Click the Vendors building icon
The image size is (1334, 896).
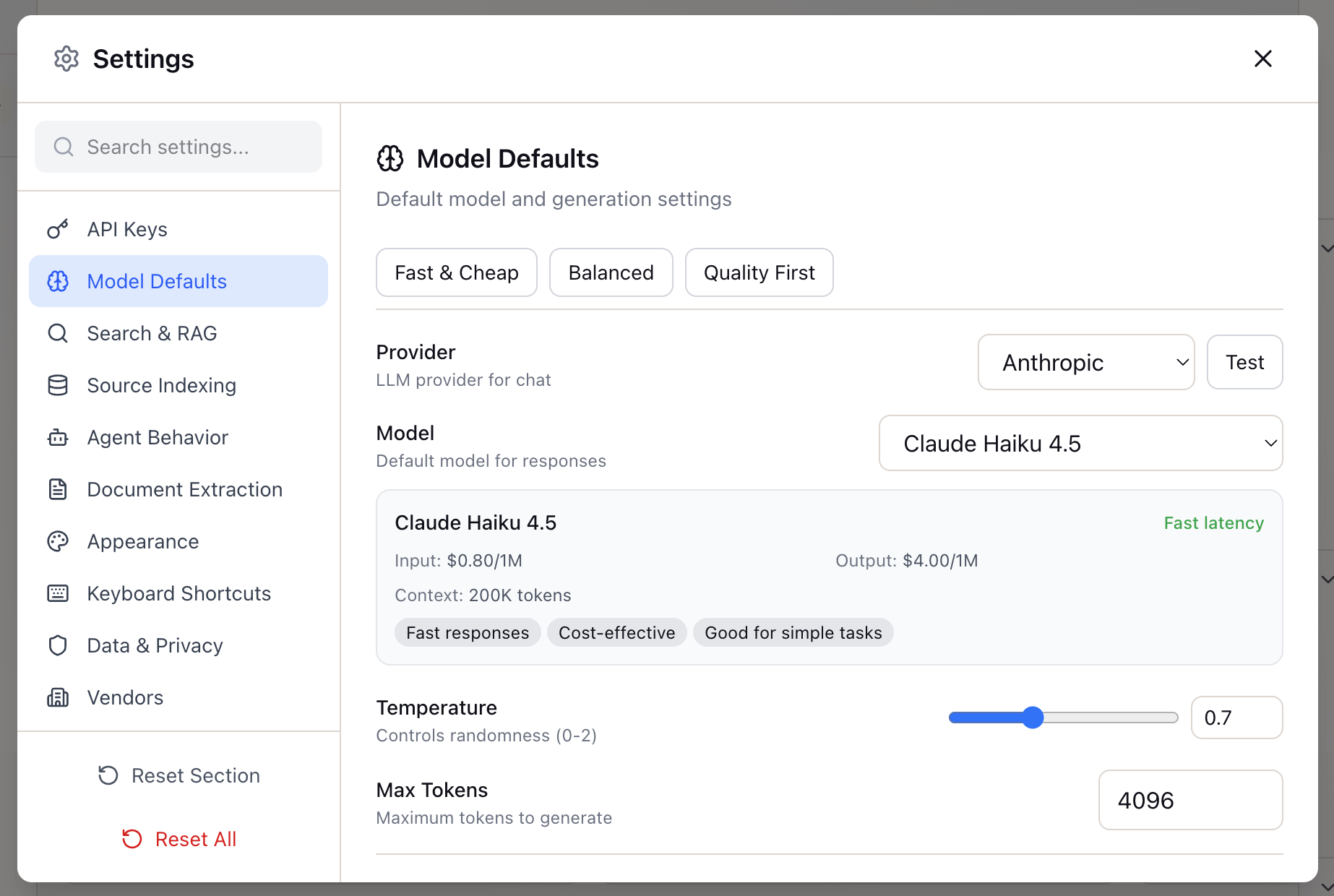click(x=58, y=697)
